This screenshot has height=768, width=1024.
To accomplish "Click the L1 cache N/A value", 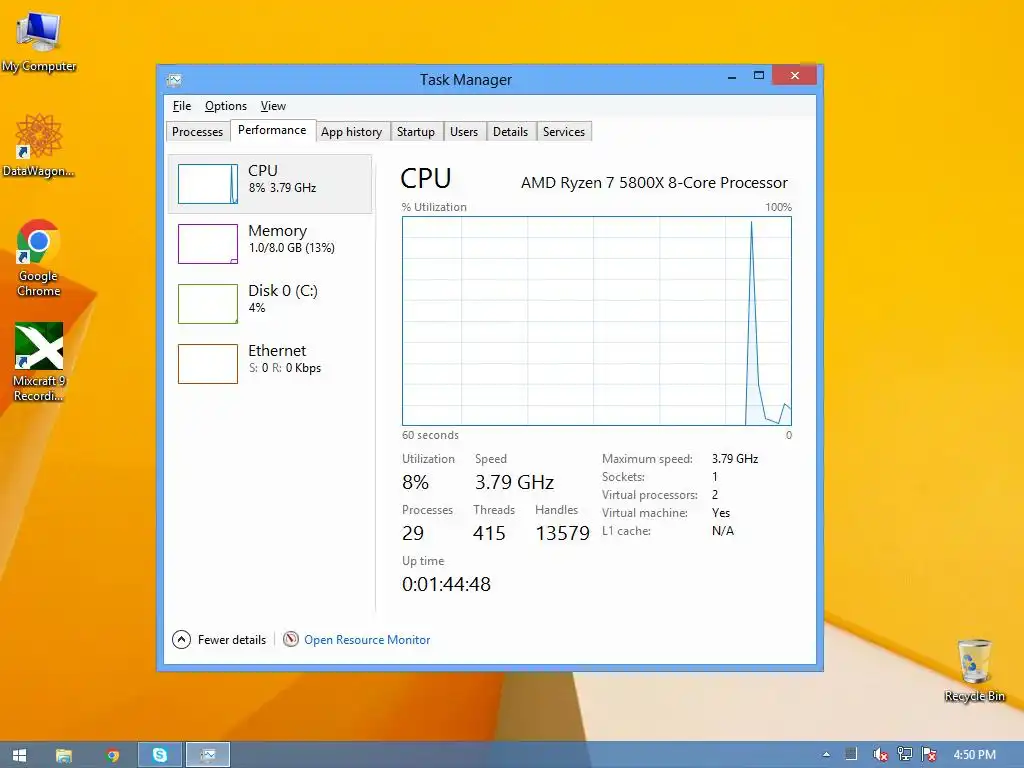I will coord(723,531).
